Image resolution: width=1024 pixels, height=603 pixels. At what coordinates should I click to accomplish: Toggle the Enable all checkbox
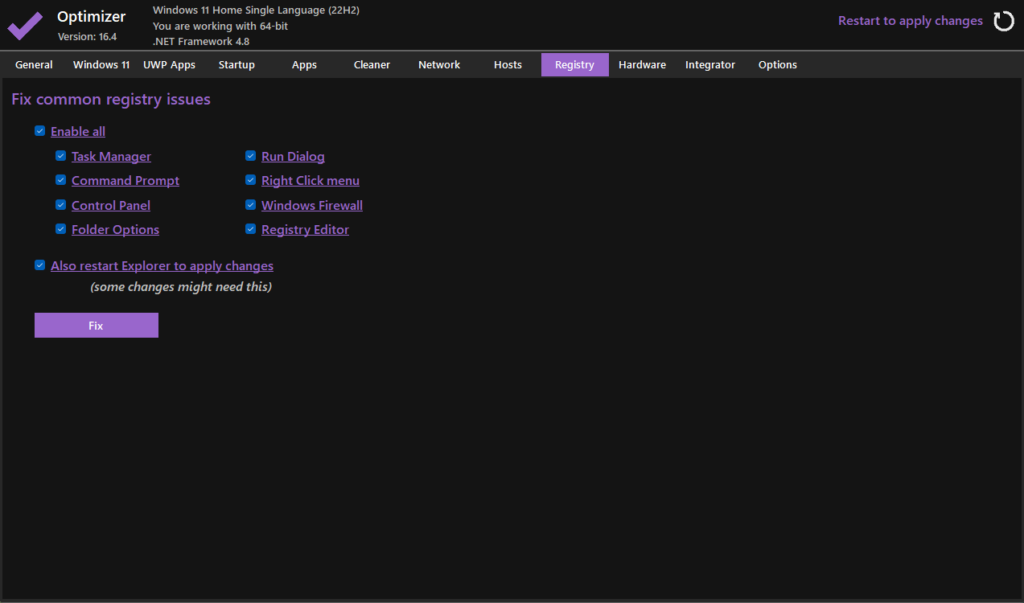point(40,131)
